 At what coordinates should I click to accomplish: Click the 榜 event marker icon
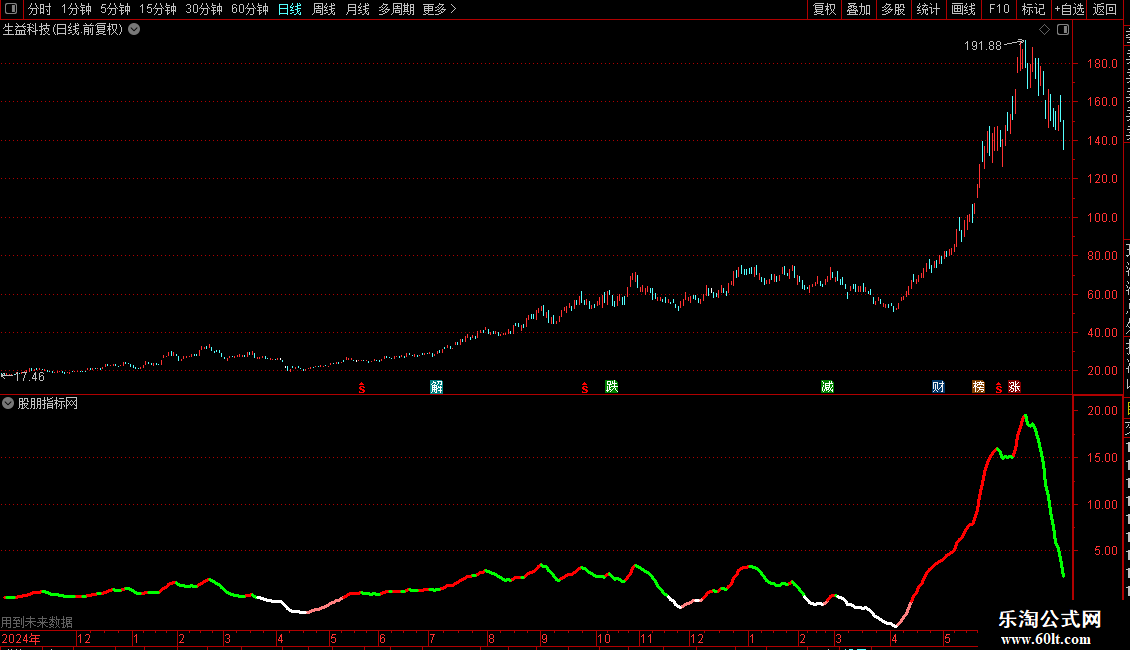click(x=978, y=387)
